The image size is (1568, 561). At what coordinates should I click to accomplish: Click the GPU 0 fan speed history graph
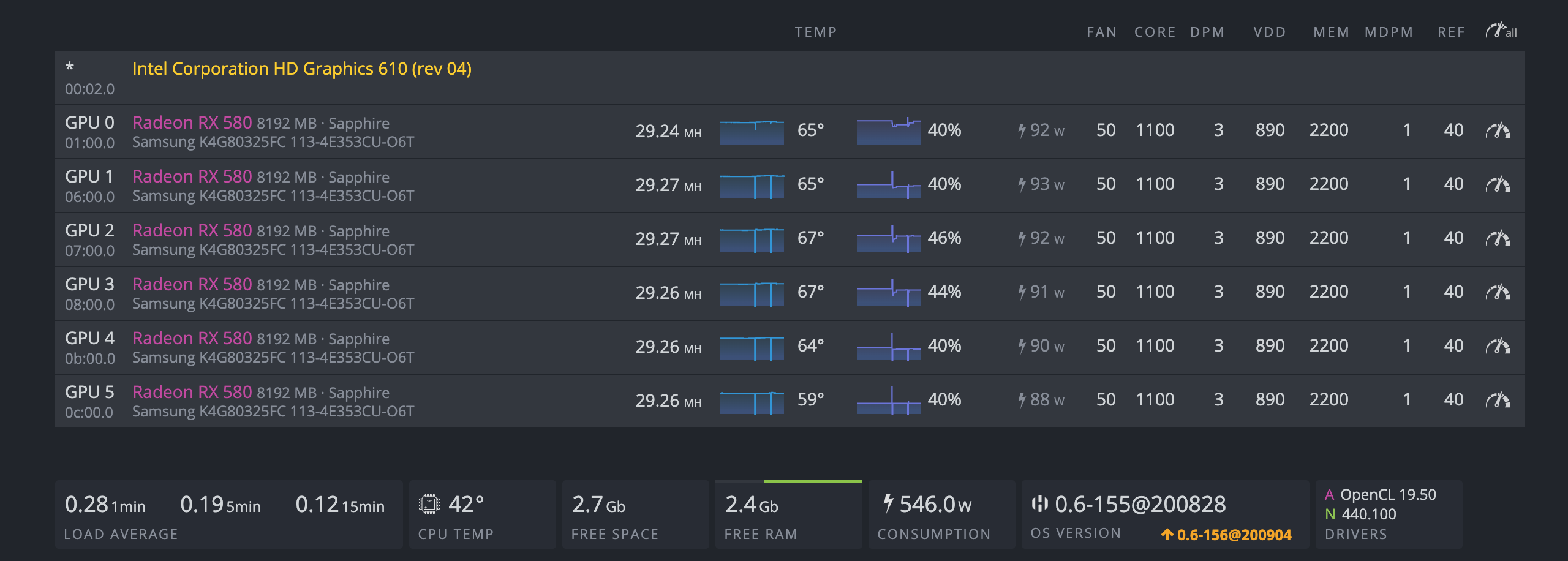pos(889,131)
